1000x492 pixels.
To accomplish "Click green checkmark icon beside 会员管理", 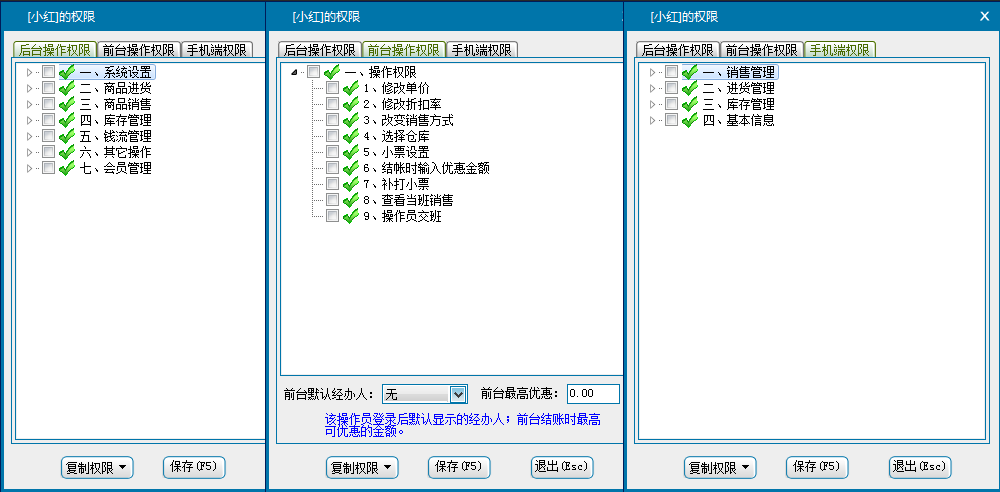I will 67,168.
